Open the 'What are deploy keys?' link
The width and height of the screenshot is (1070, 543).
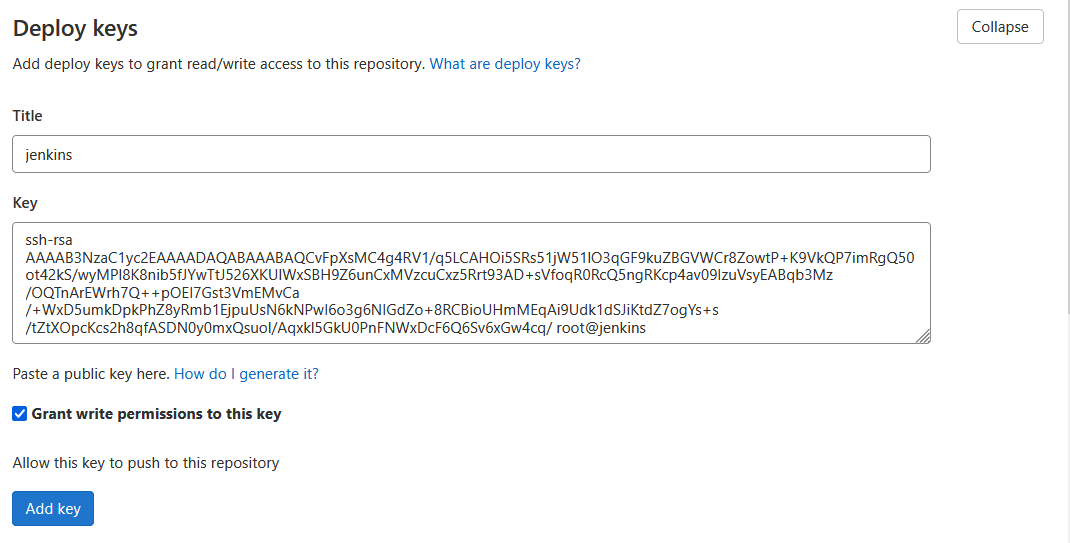click(505, 64)
